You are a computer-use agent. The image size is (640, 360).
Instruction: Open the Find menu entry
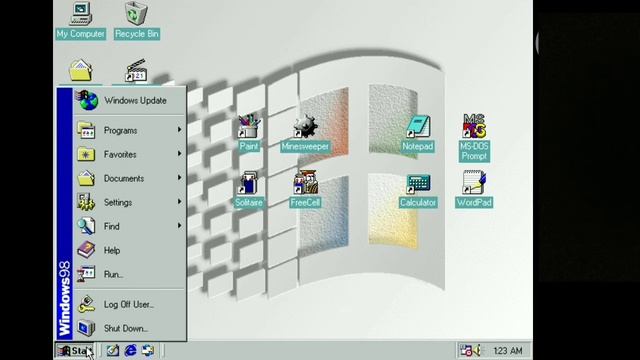click(x=130, y=227)
